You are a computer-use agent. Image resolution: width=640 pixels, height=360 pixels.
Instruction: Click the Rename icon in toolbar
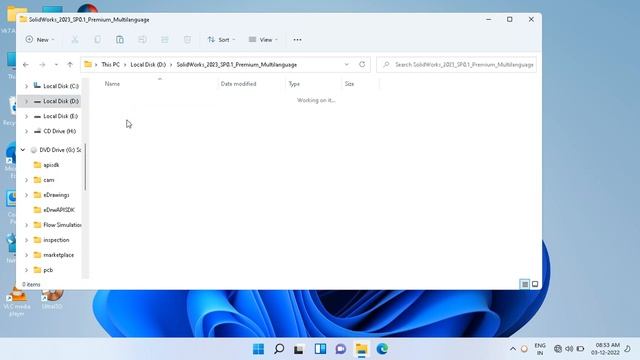[x=142, y=40]
